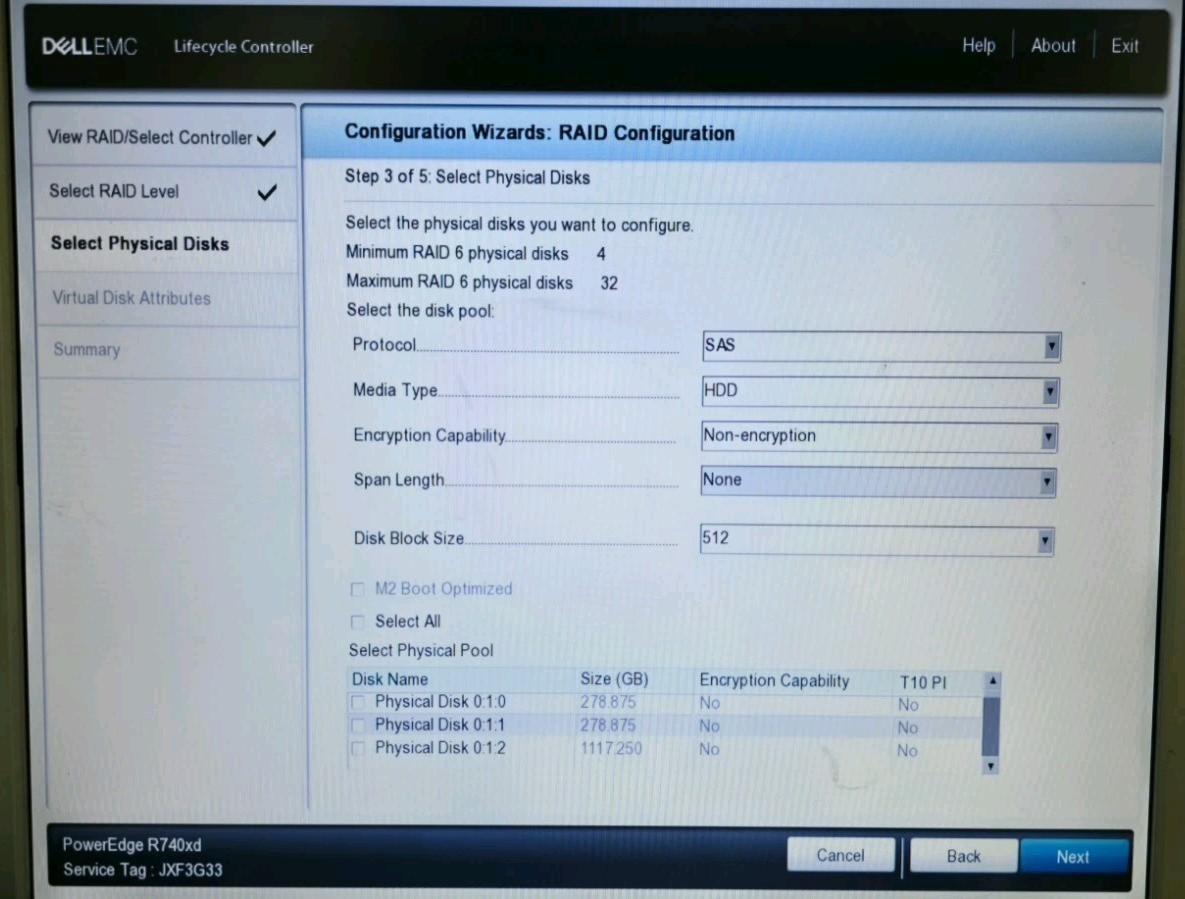Click the Protocol dropdown arrow
This screenshot has height=899, width=1185.
pos(1051,346)
